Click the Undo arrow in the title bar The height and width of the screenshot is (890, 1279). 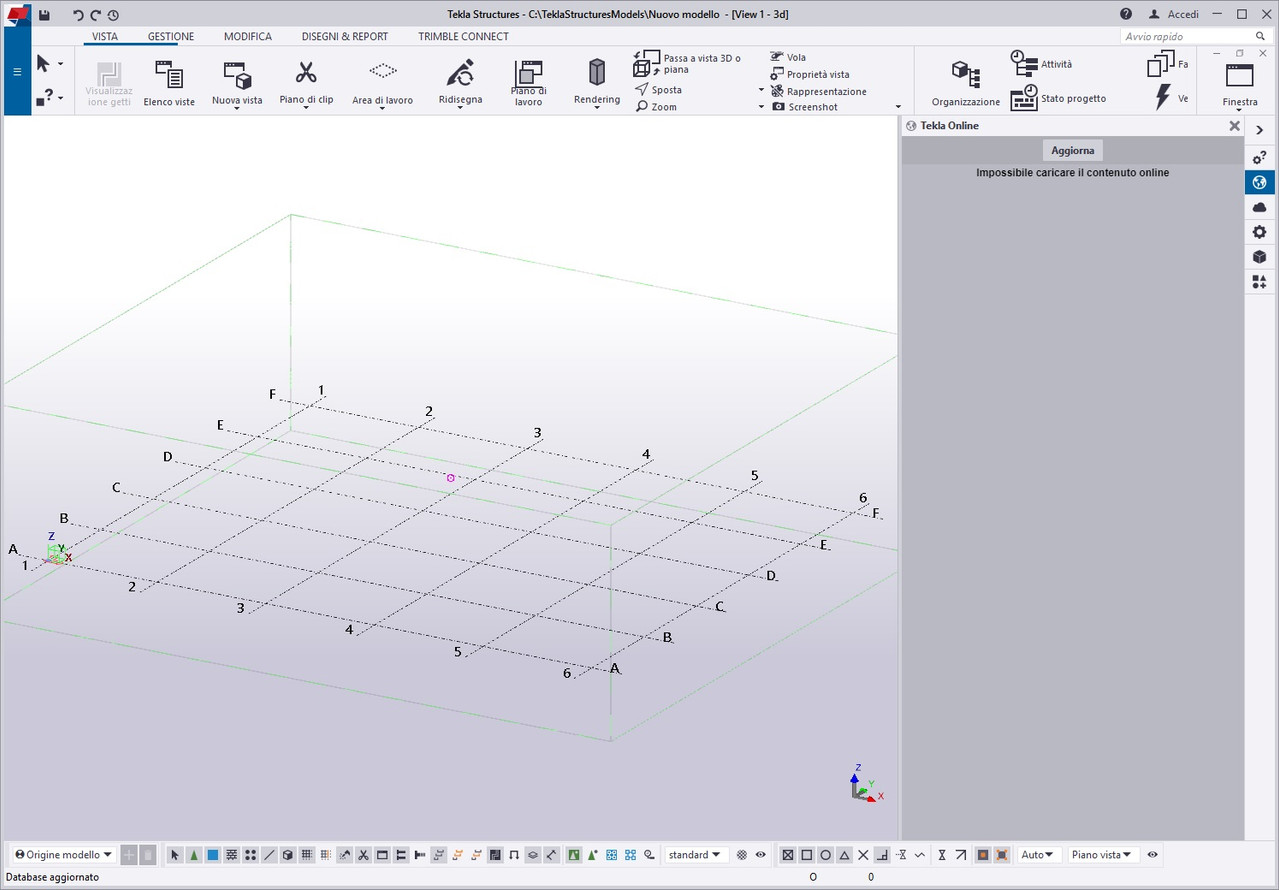[x=78, y=15]
